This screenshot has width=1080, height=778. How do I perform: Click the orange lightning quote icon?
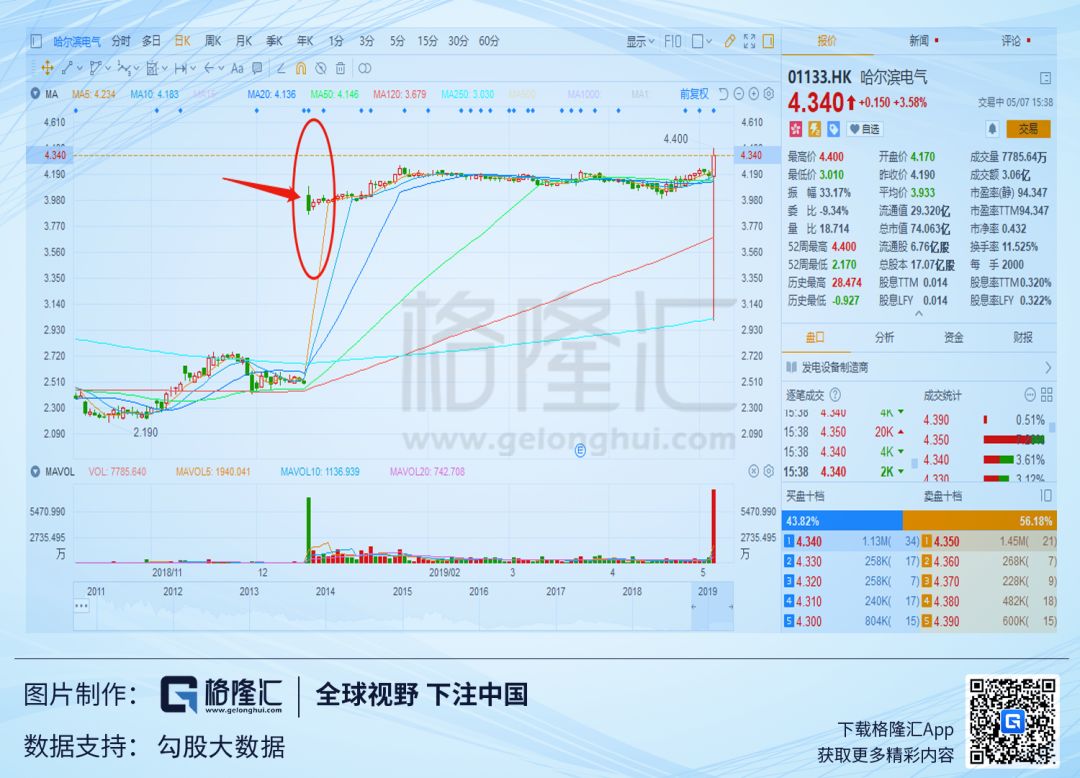(815, 129)
